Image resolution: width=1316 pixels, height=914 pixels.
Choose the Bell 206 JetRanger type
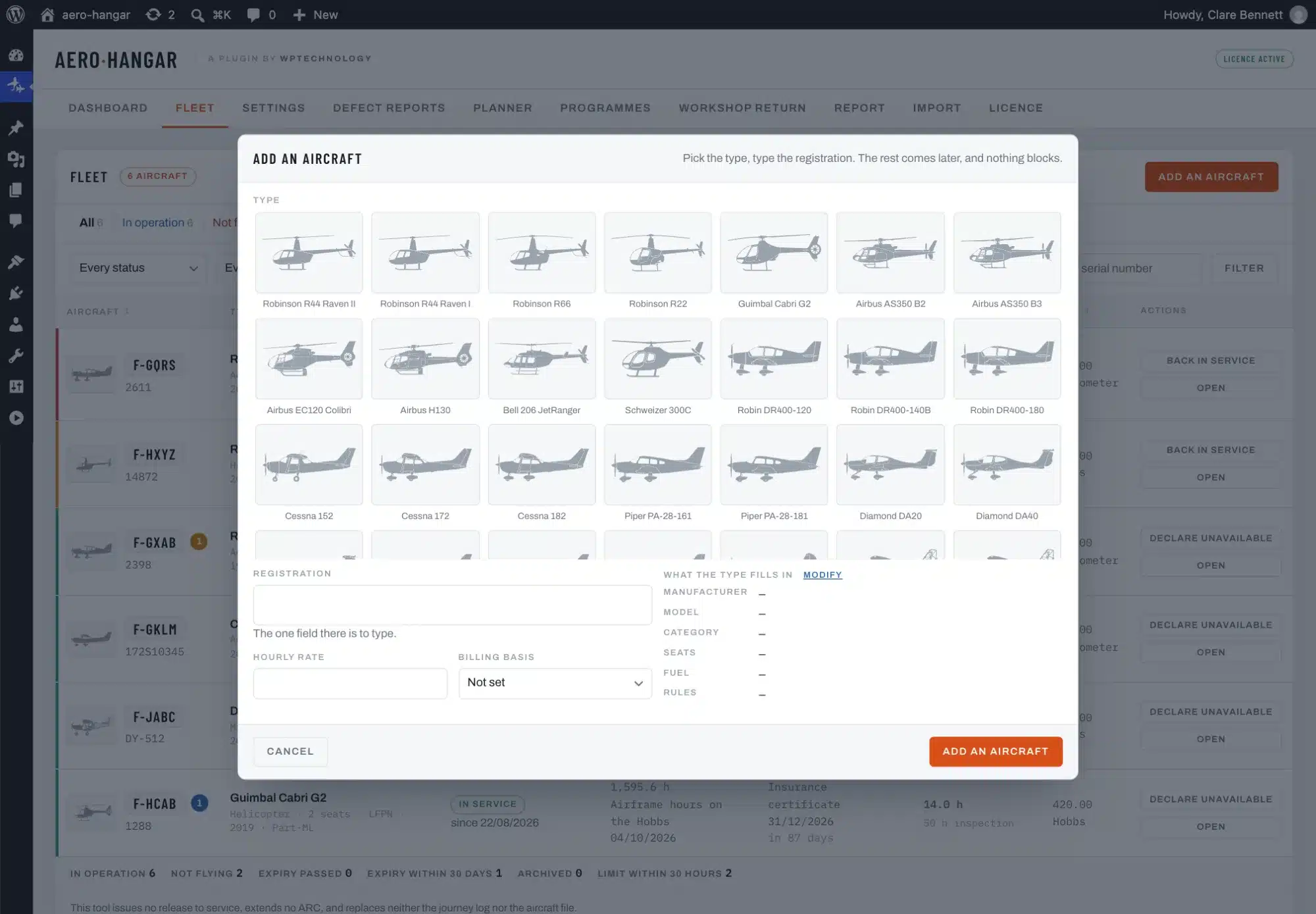tap(542, 367)
